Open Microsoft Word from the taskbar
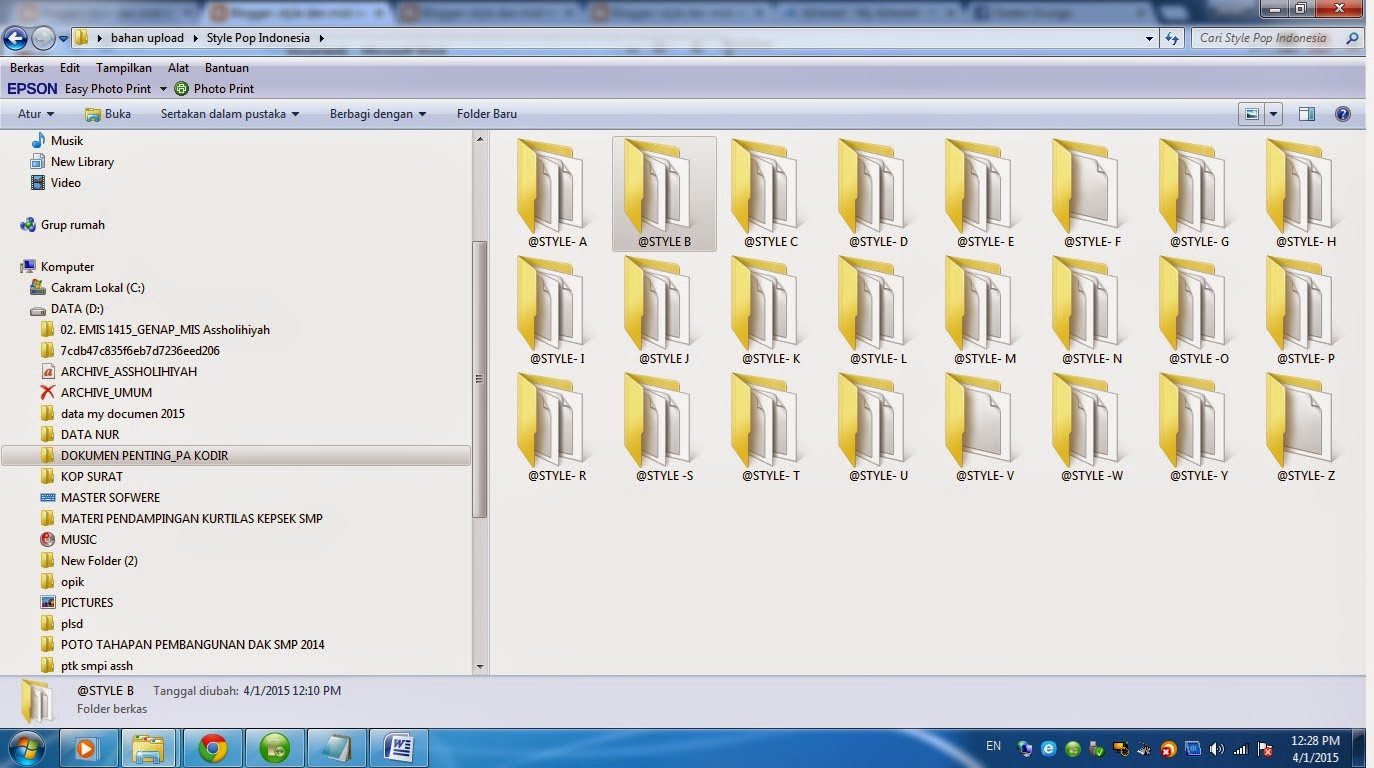 coord(399,747)
